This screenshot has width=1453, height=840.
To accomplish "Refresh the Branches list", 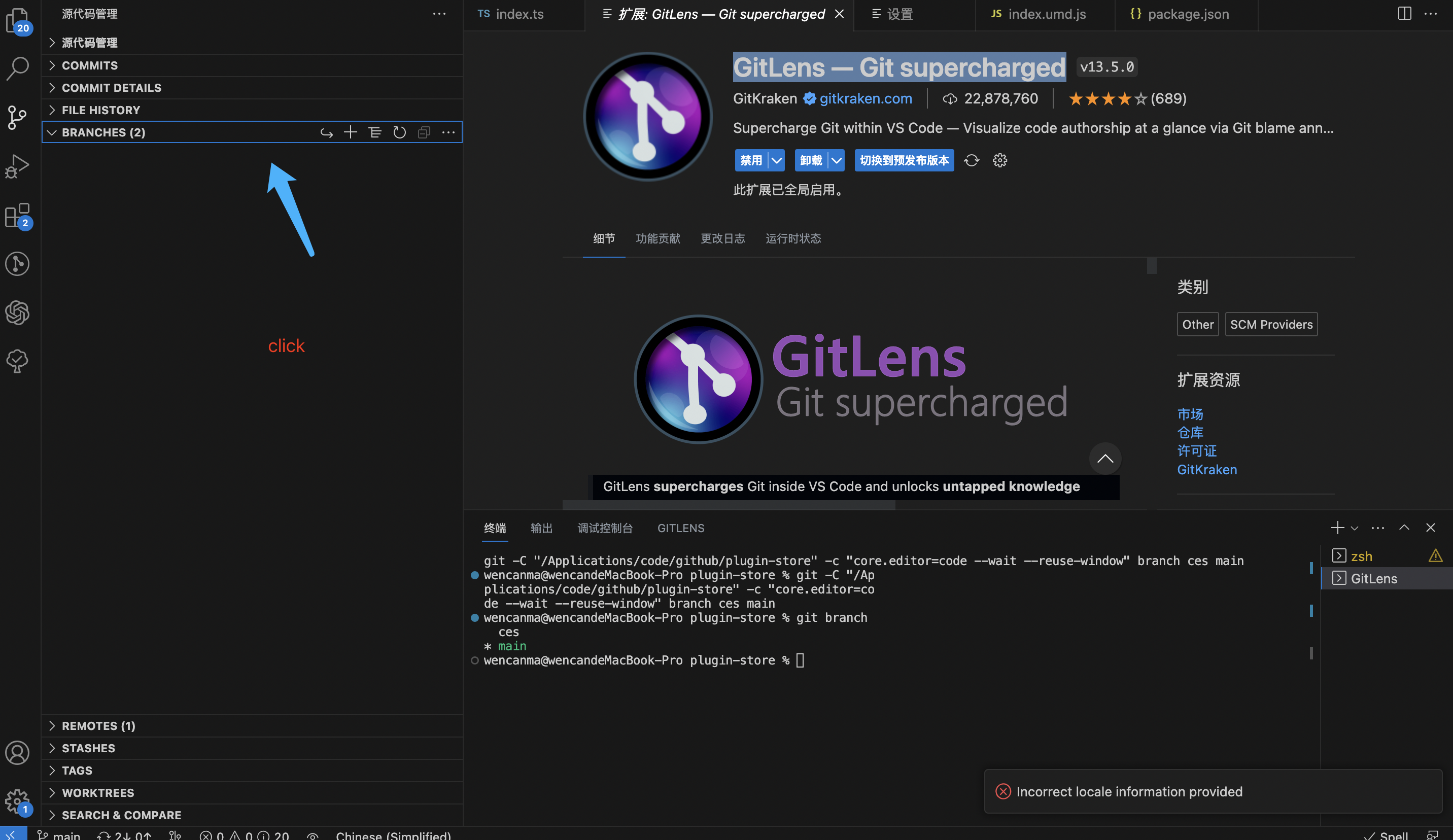I will pyautogui.click(x=400, y=132).
